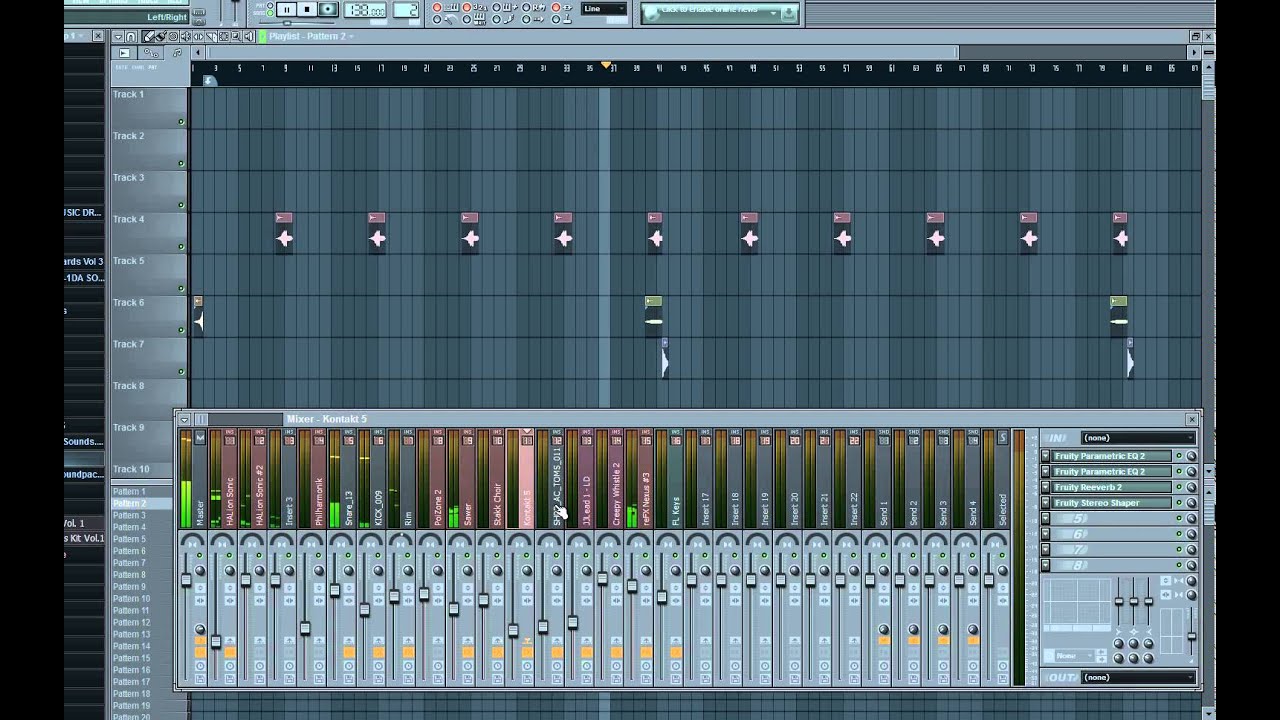
Task: Open the Playlist - Pattern 2 title dropdown
Action: (311, 37)
